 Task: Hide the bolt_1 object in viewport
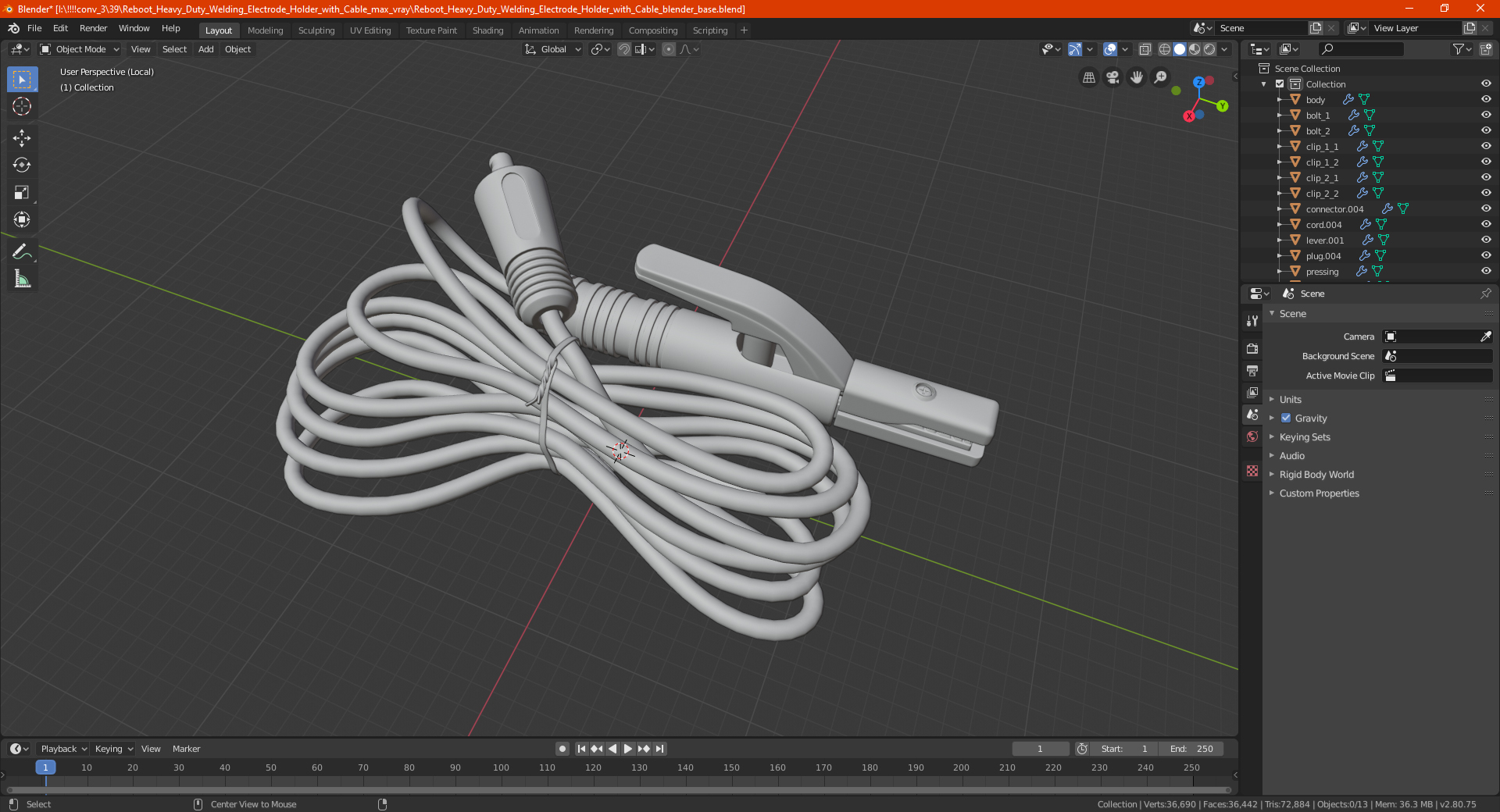coord(1486,116)
